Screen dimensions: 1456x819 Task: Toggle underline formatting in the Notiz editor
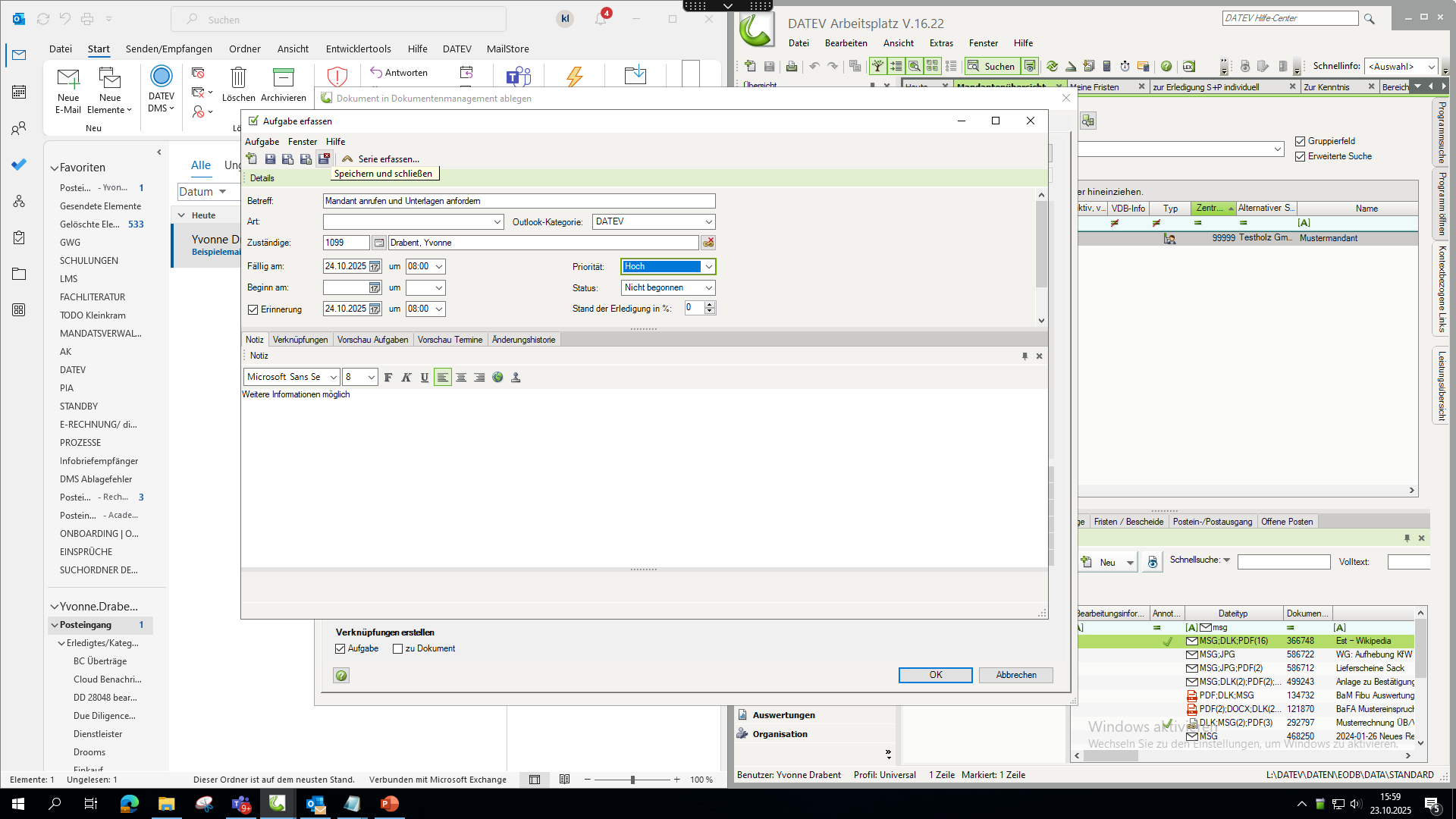[425, 377]
